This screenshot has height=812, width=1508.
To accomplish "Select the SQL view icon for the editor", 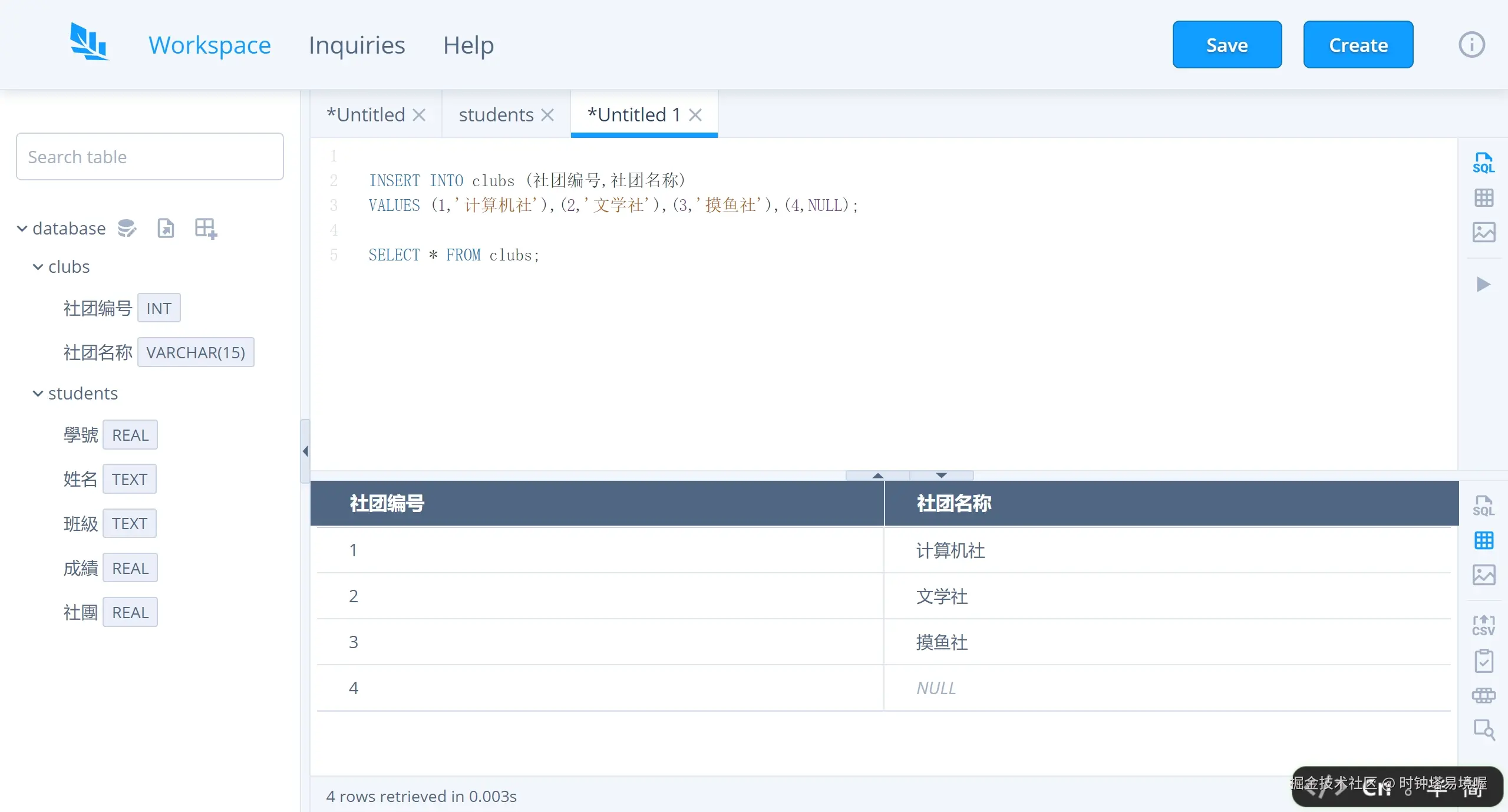I will click(1484, 162).
